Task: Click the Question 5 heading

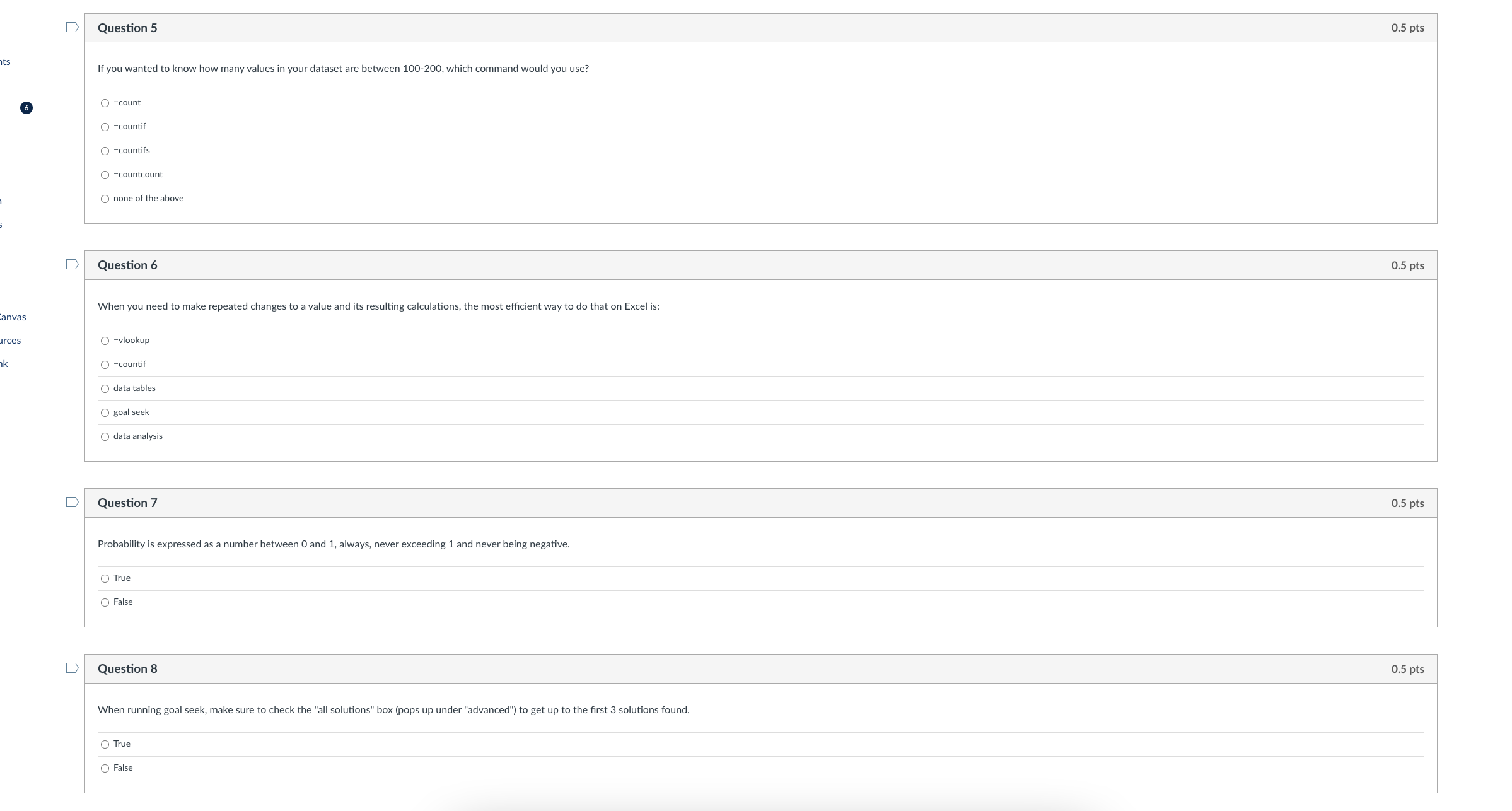Action: pyautogui.click(x=127, y=28)
